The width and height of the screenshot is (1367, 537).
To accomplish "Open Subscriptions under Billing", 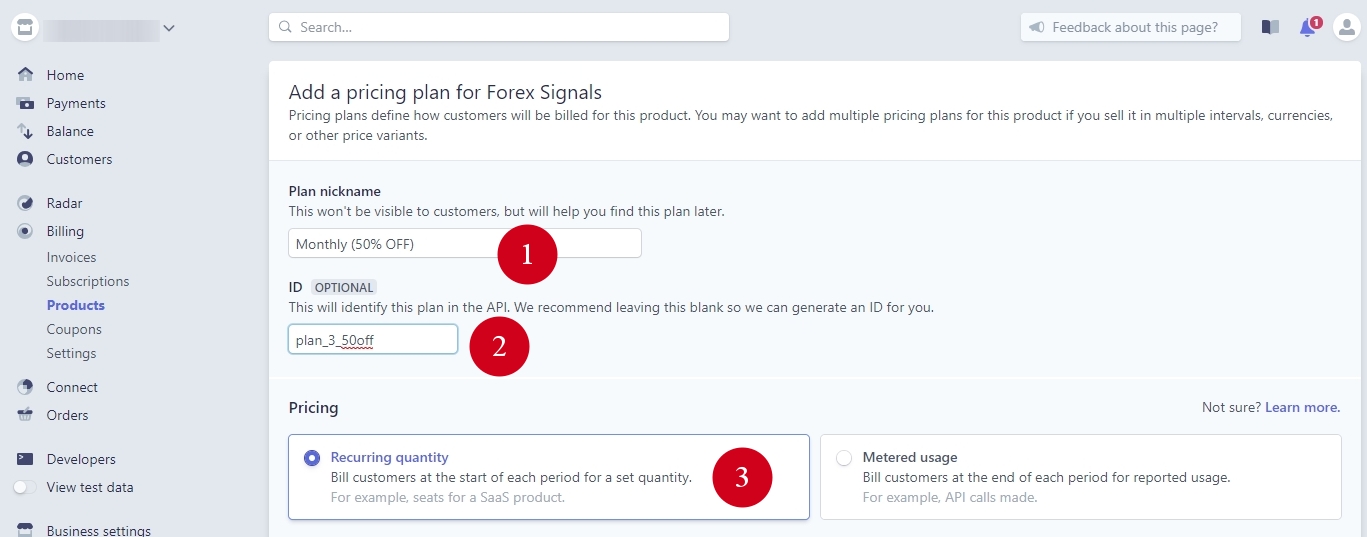I will [x=88, y=281].
